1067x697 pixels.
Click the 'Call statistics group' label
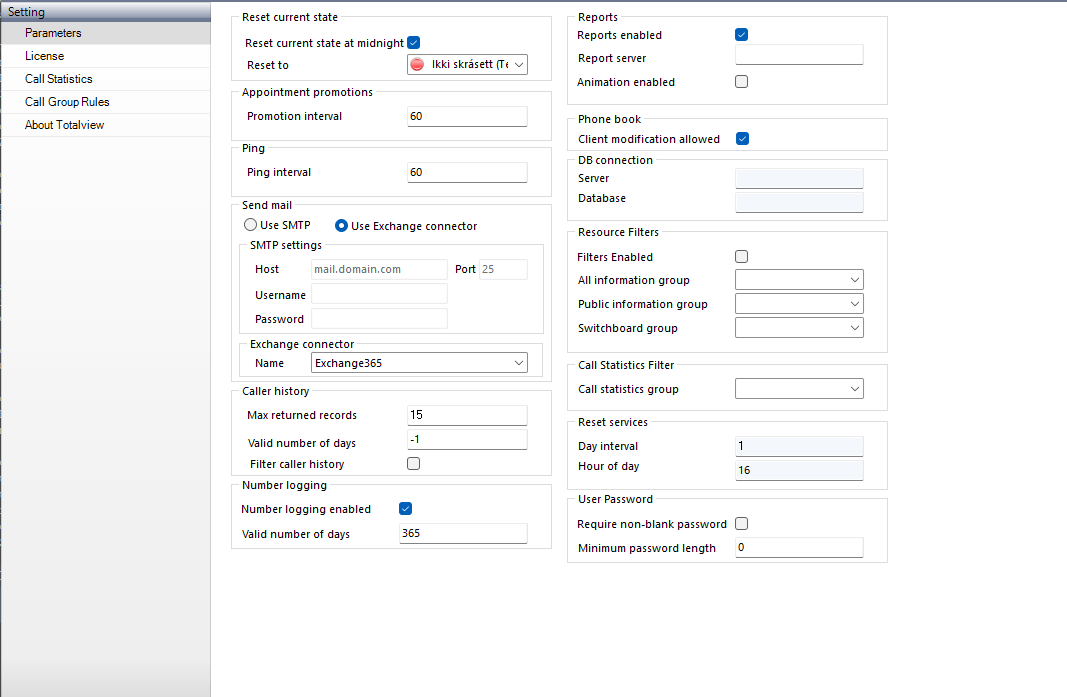pos(628,389)
